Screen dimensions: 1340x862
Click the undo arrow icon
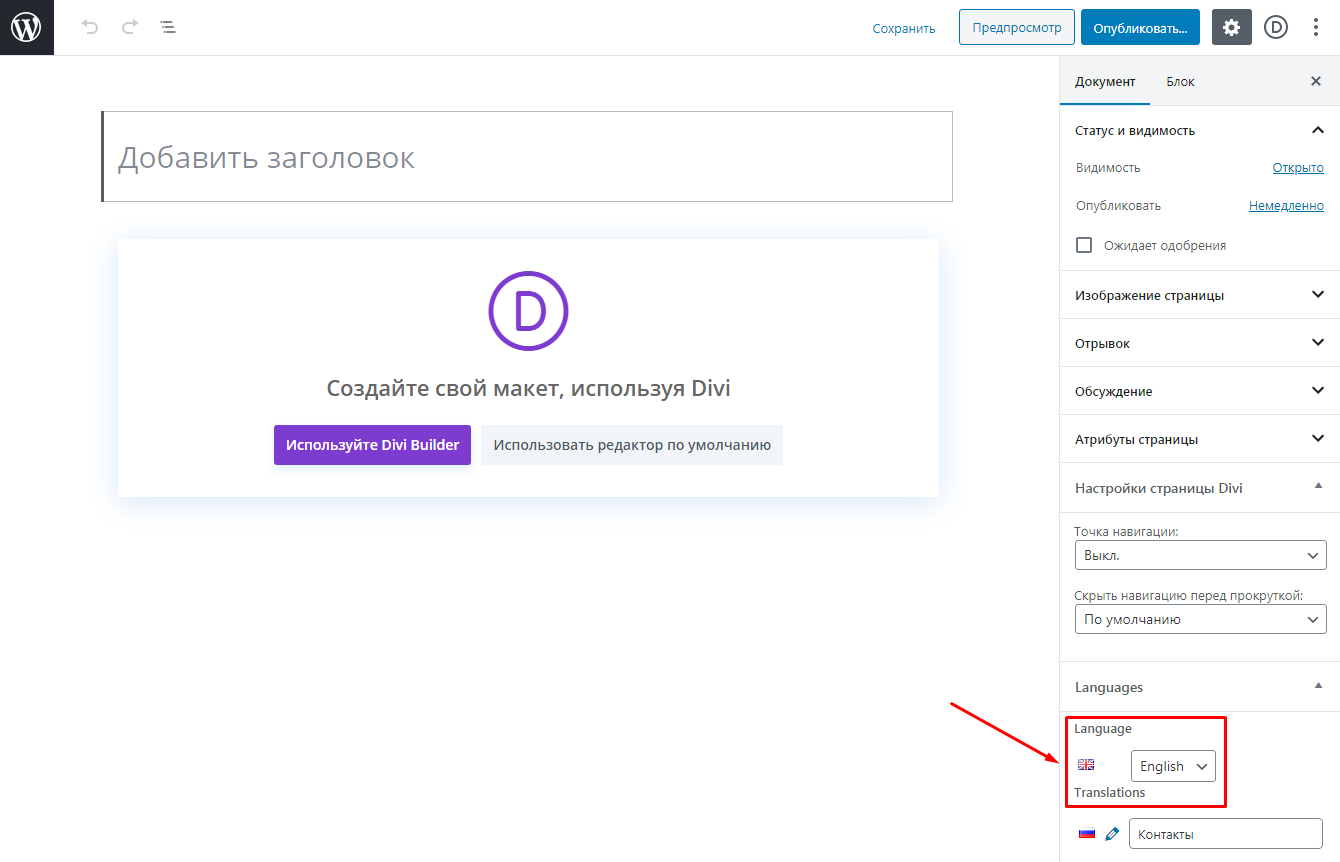point(91,28)
